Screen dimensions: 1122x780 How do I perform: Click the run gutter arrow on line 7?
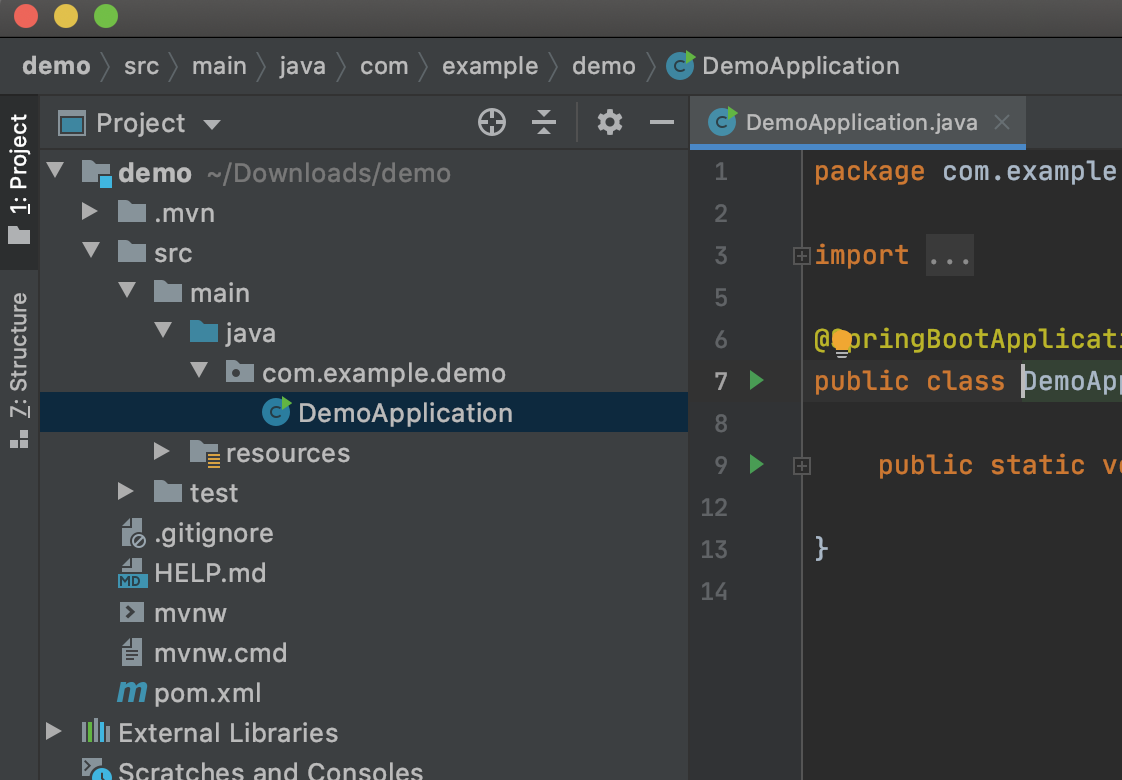(756, 380)
